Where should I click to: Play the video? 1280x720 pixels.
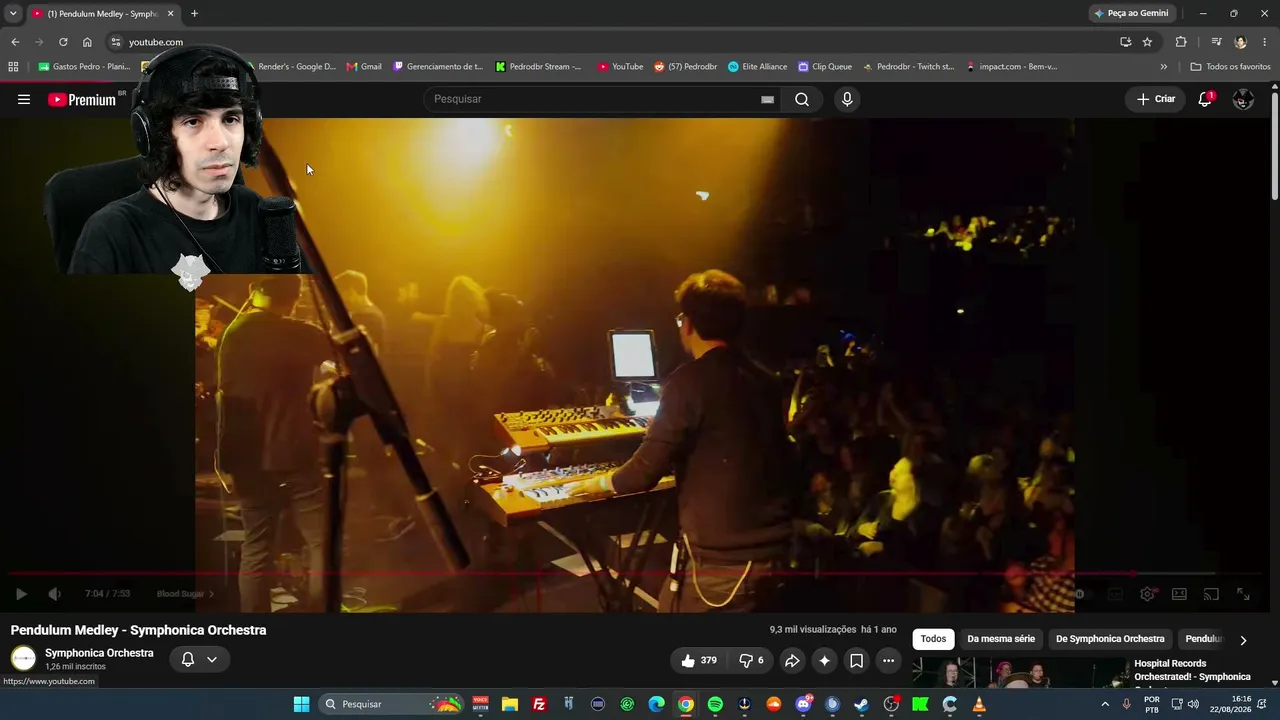point(21,594)
